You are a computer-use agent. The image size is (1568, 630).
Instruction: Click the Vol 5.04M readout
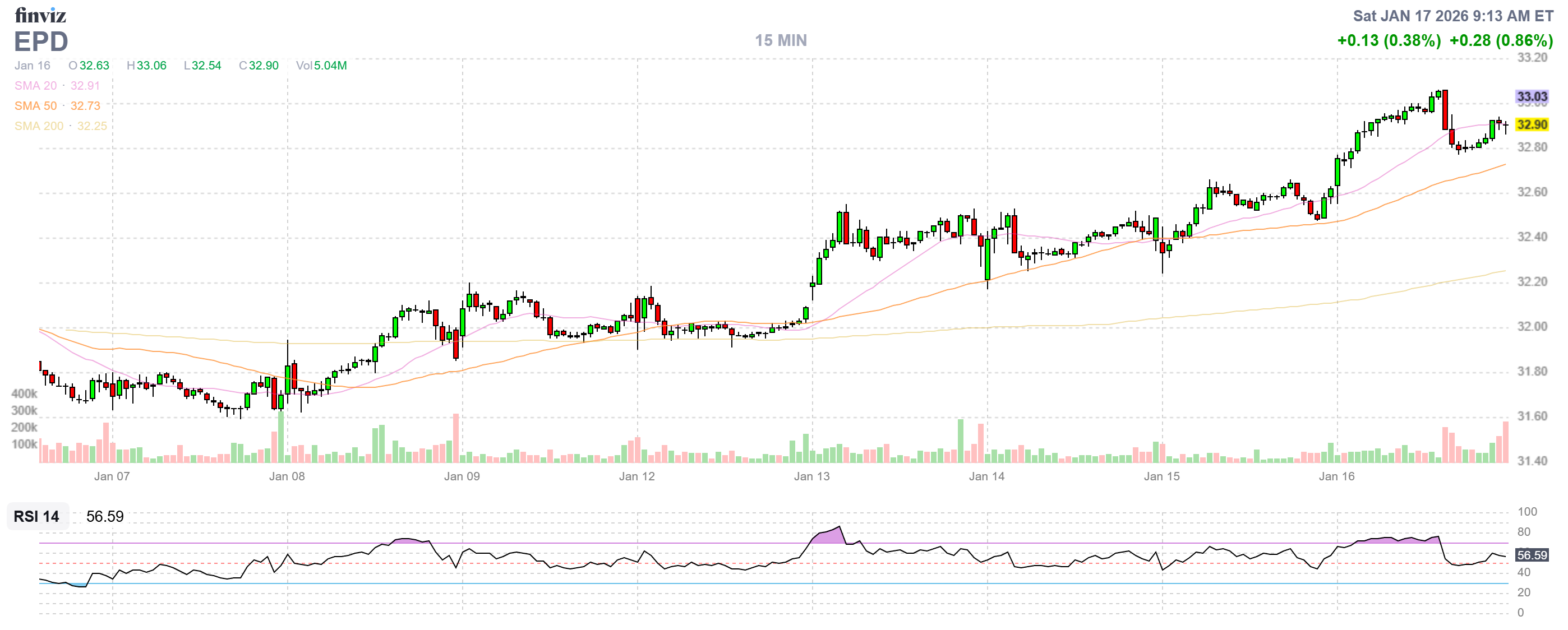pyautogui.click(x=321, y=66)
